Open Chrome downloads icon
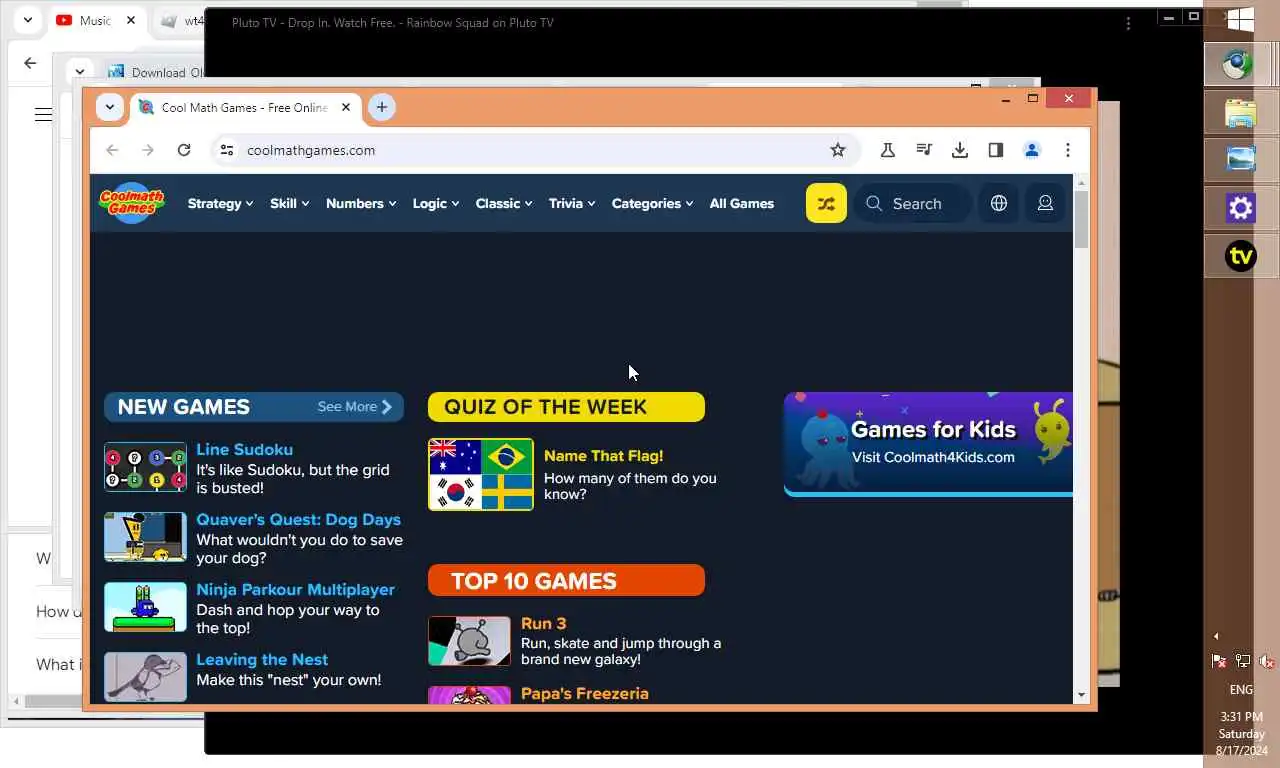 960,150
